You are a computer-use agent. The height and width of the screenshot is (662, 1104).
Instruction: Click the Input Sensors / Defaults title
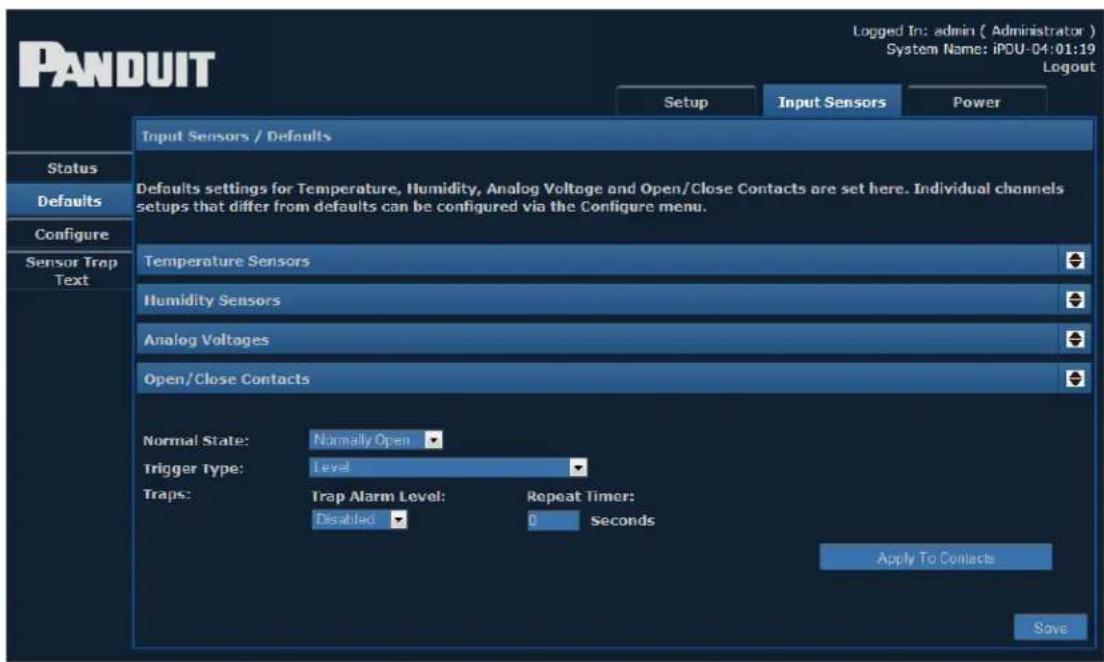(x=237, y=136)
